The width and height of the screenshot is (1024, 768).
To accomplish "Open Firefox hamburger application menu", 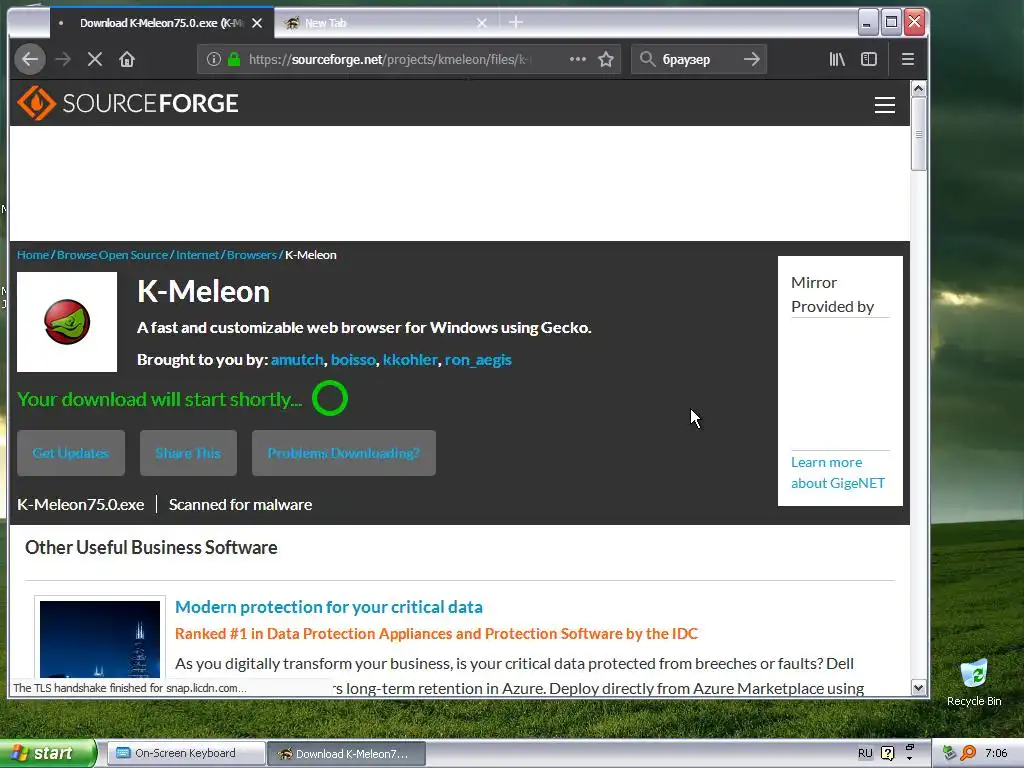I will click(908, 59).
